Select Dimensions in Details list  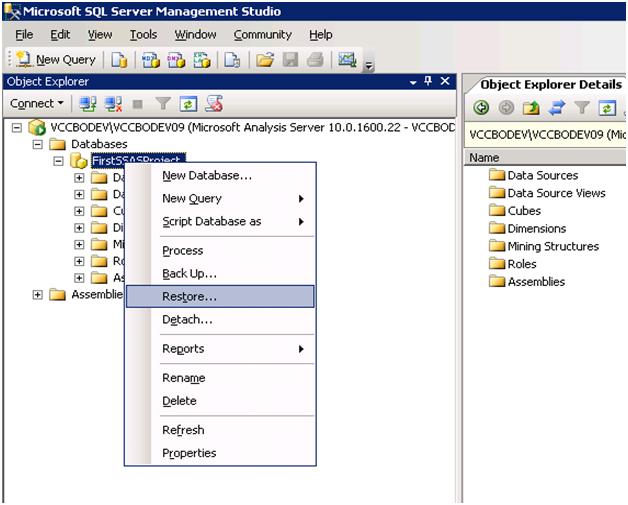(527, 228)
